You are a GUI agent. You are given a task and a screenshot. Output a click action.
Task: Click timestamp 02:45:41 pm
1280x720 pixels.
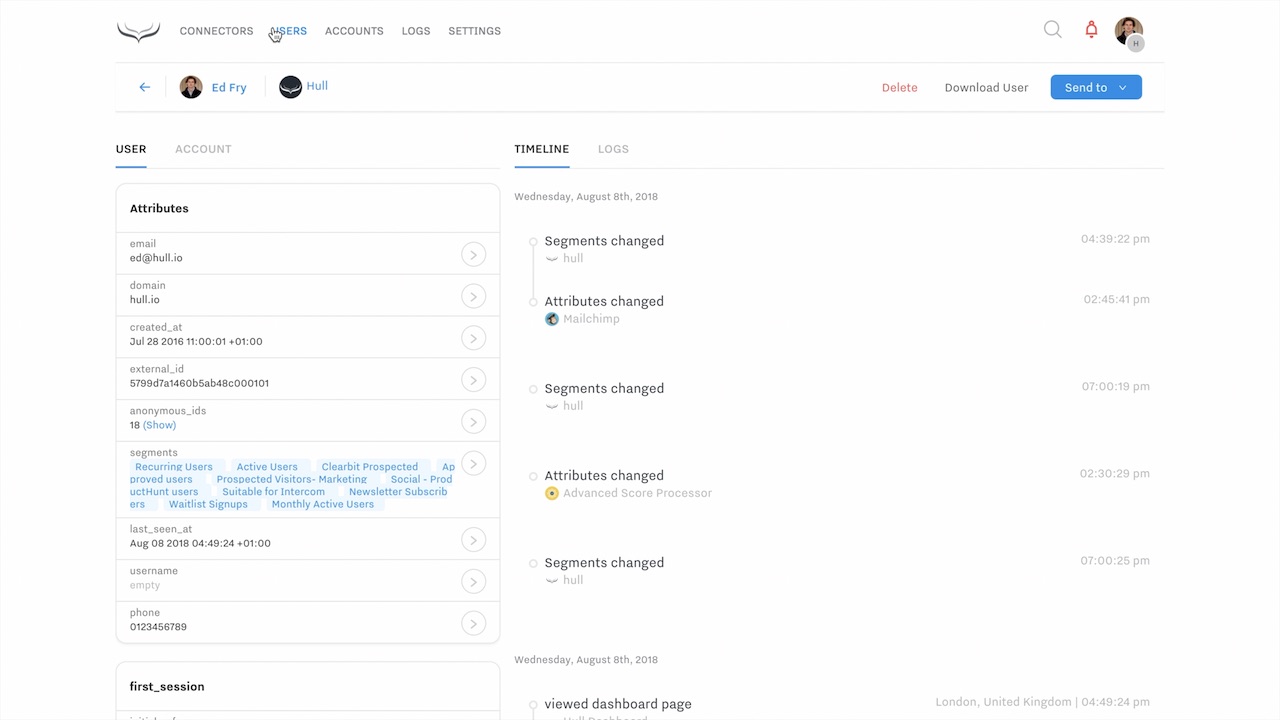[1116, 299]
